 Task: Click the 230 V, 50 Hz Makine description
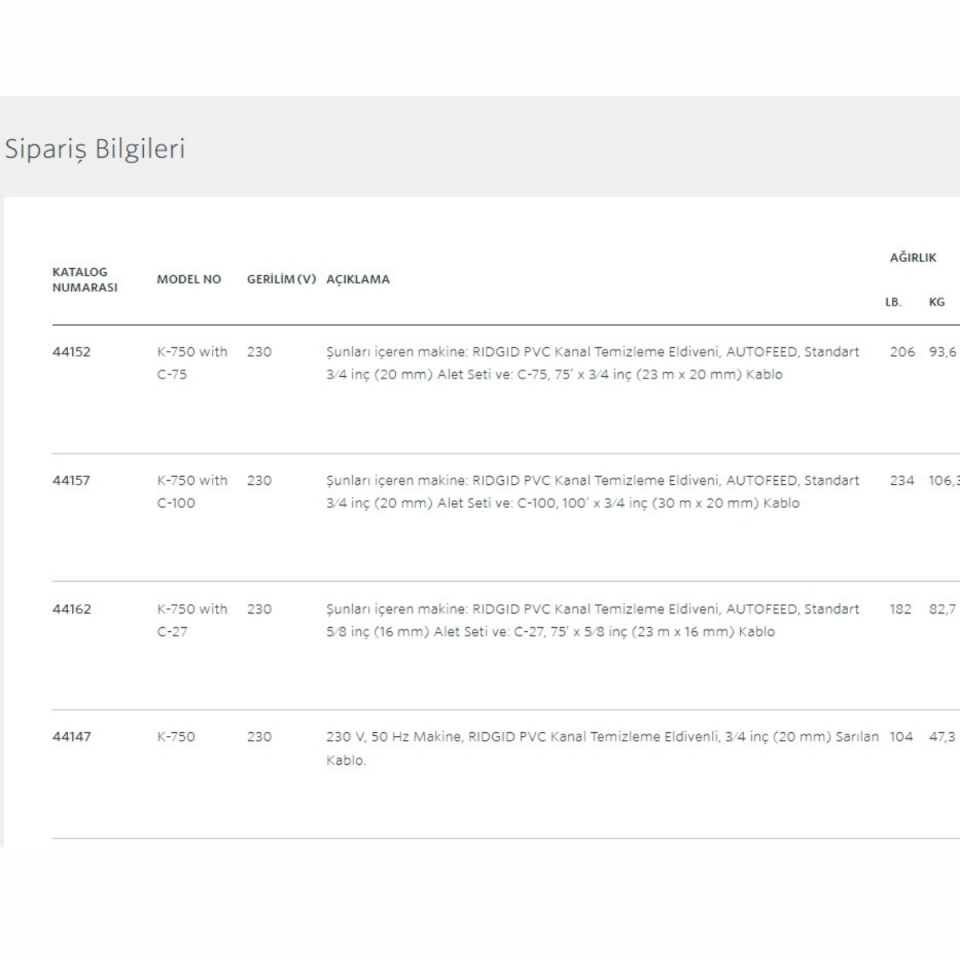pos(602,748)
